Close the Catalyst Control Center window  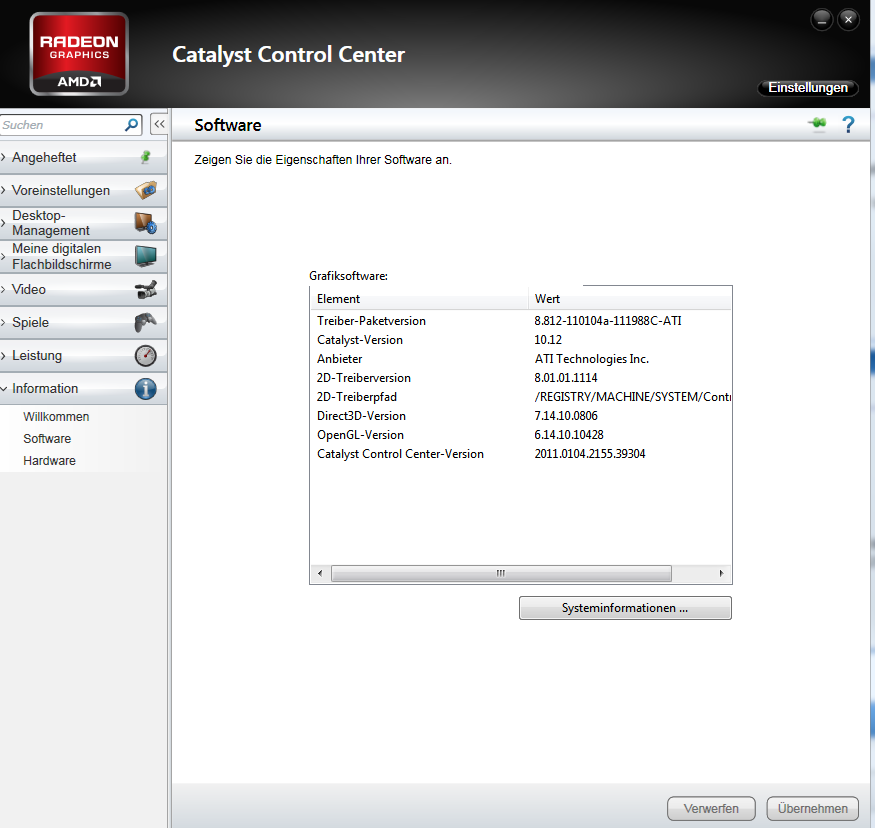pos(848,20)
